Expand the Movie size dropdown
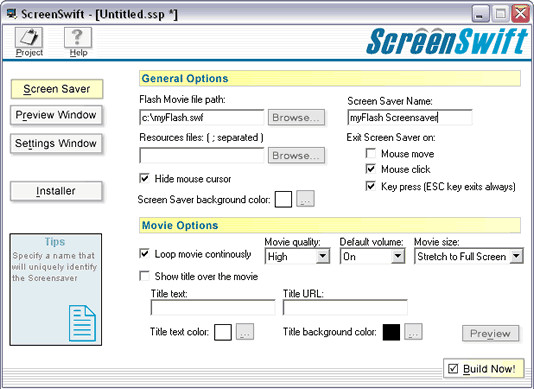534x389 pixels. (x=516, y=256)
